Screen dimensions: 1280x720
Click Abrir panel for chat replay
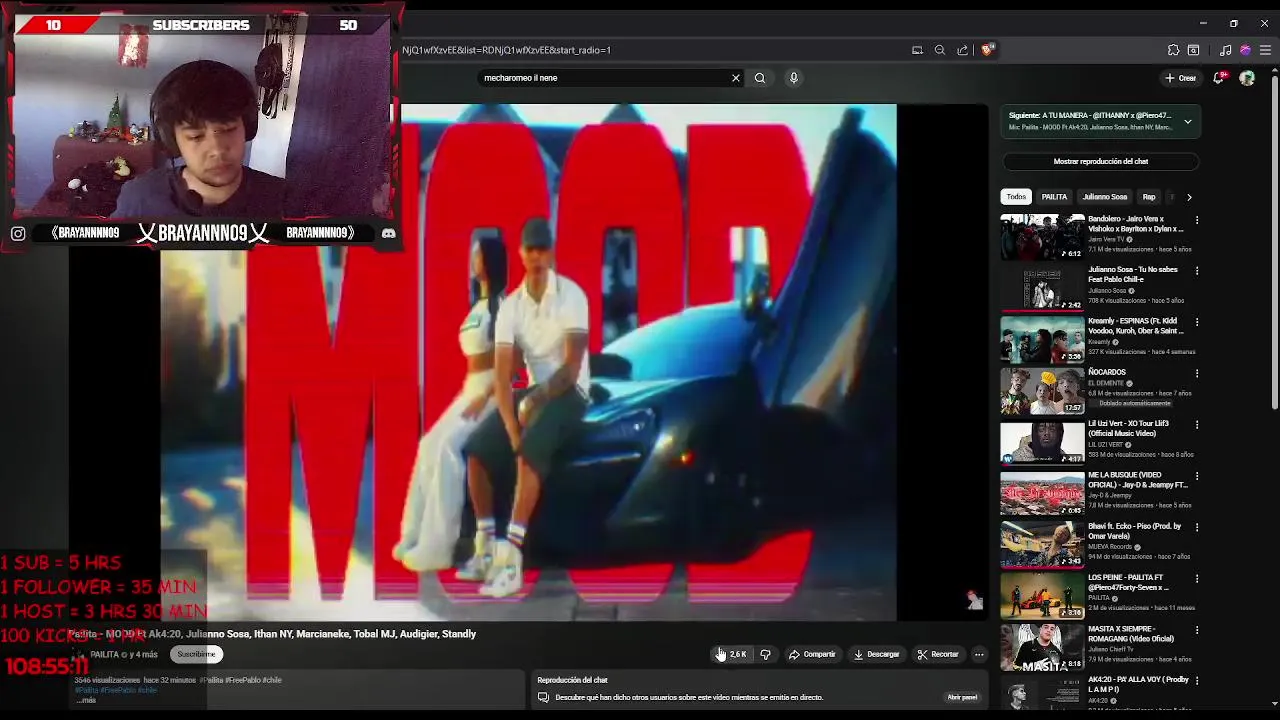962,697
